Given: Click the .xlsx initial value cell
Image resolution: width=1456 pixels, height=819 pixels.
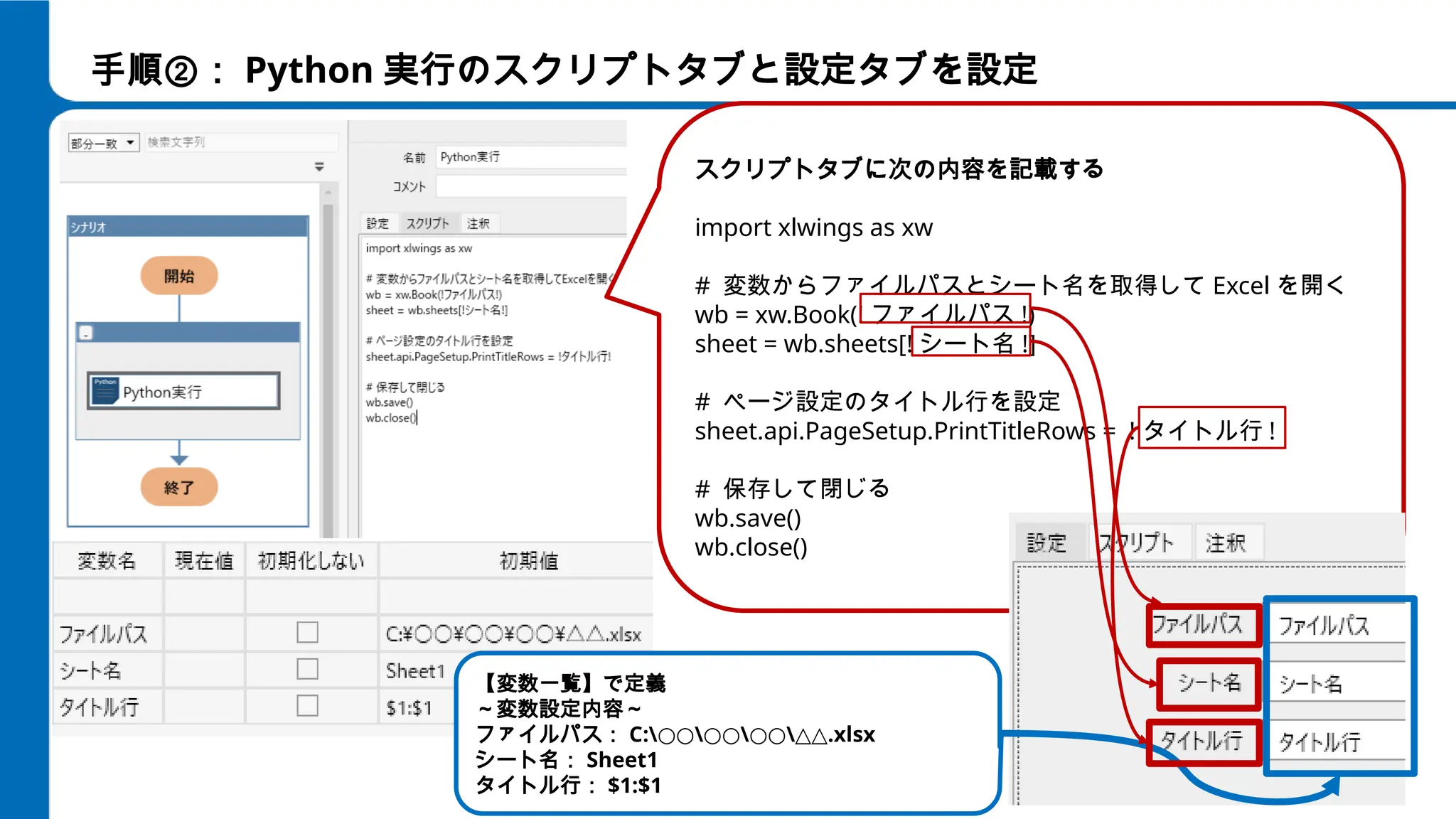Looking at the screenshot, I should tap(515, 633).
